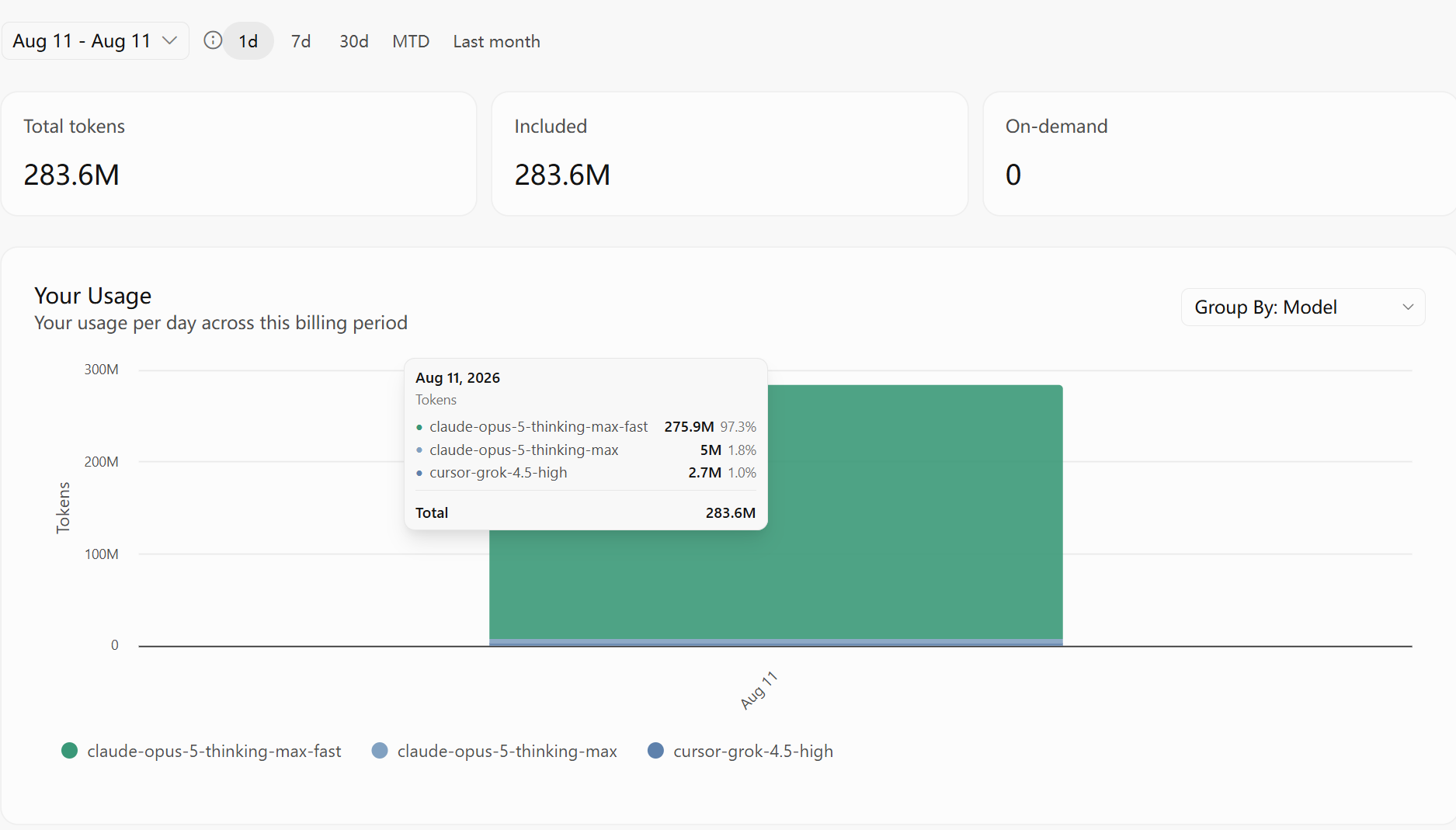The width and height of the screenshot is (1456, 830).
Task: Click cursor-grok-4.5-high legend text
Action: (753, 752)
